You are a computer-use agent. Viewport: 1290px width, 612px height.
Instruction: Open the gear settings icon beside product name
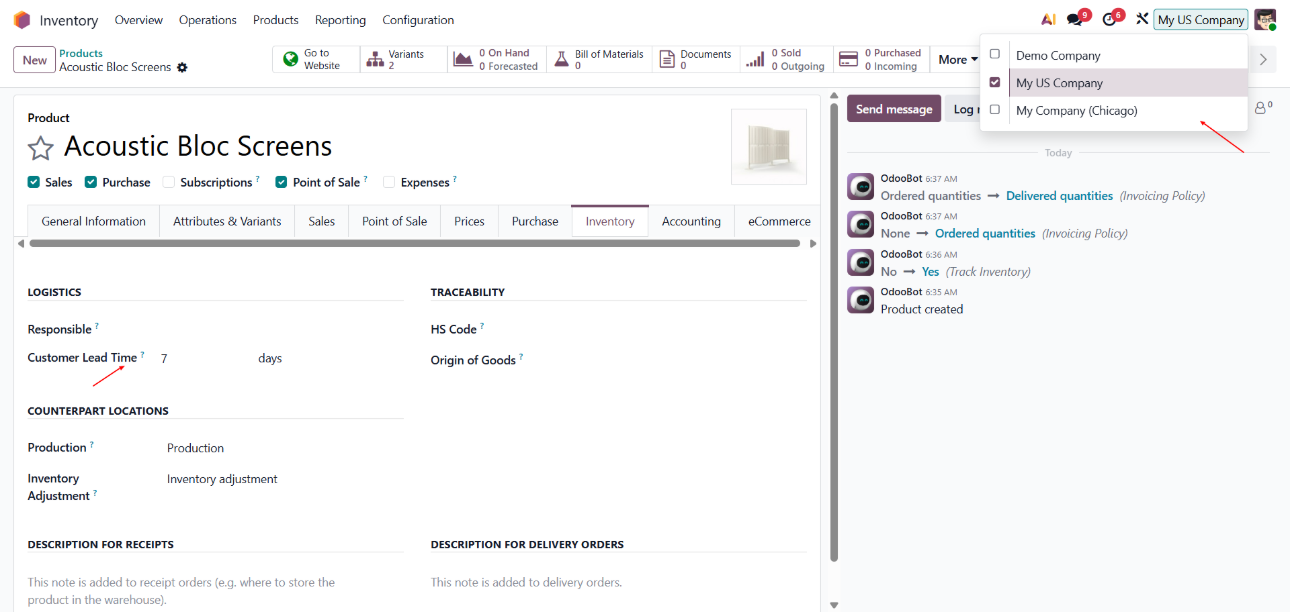(x=182, y=67)
